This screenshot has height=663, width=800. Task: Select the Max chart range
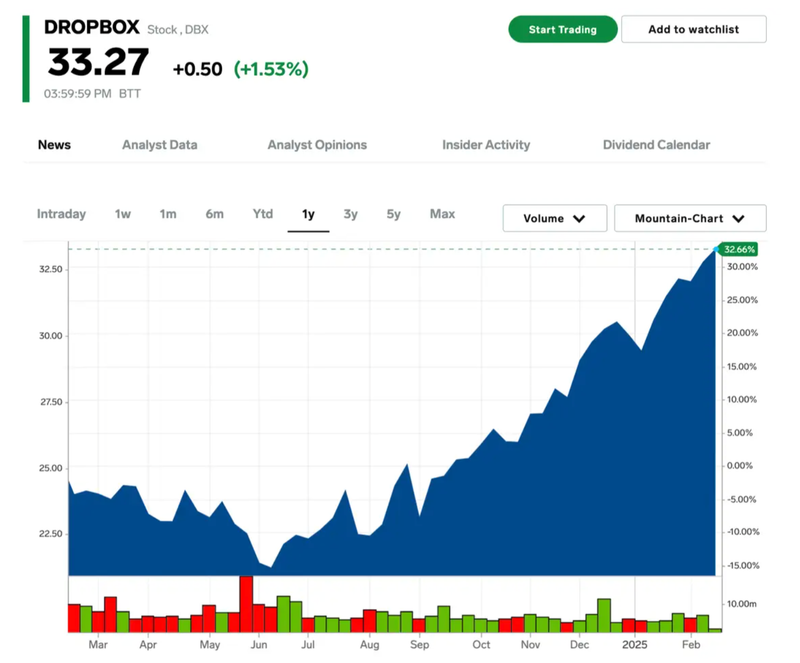tap(442, 214)
